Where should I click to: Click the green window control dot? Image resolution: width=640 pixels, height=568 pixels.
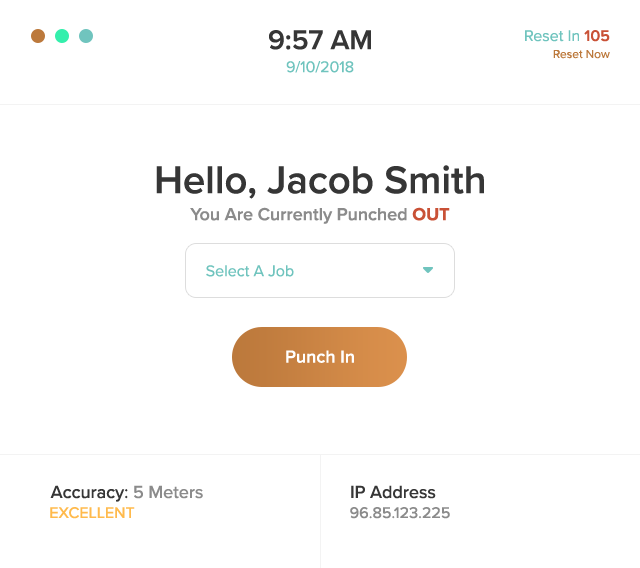tap(62, 36)
